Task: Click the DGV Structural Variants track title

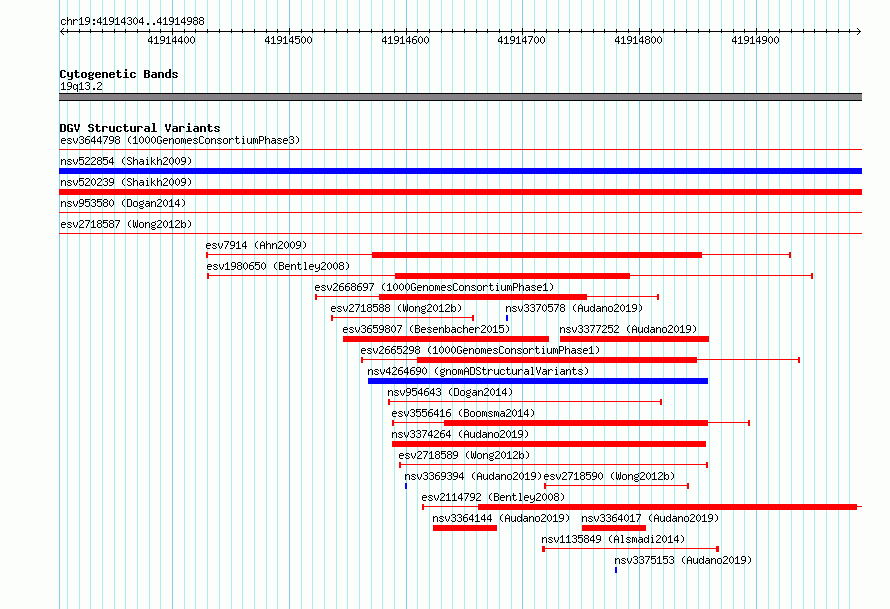Action: (140, 128)
